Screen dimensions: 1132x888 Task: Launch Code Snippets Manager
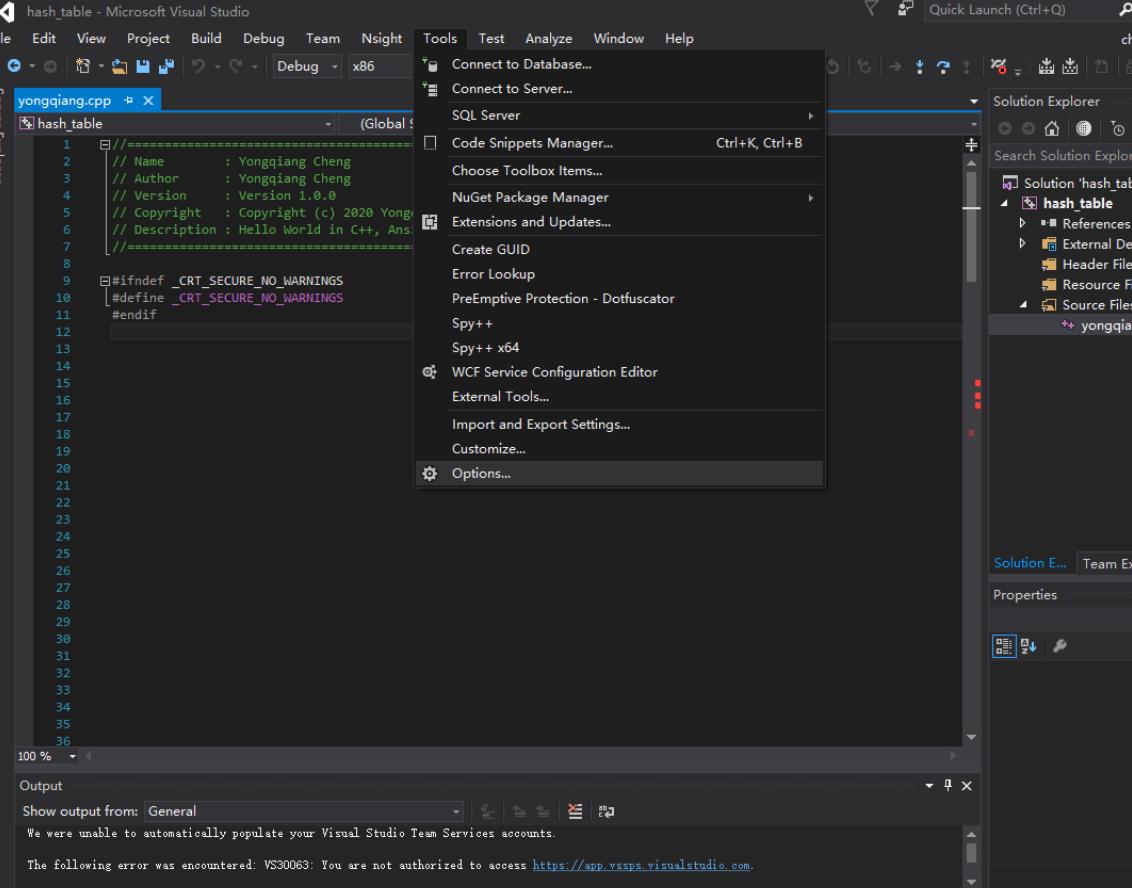click(x=532, y=143)
